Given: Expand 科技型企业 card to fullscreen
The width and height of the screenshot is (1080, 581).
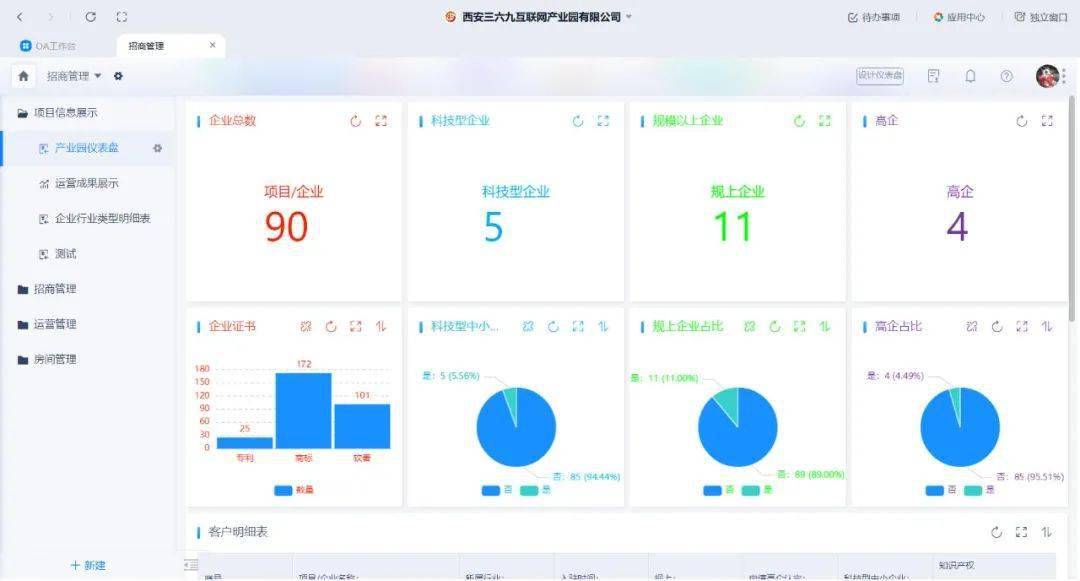Looking at the screenshot, I should (603, 121).
